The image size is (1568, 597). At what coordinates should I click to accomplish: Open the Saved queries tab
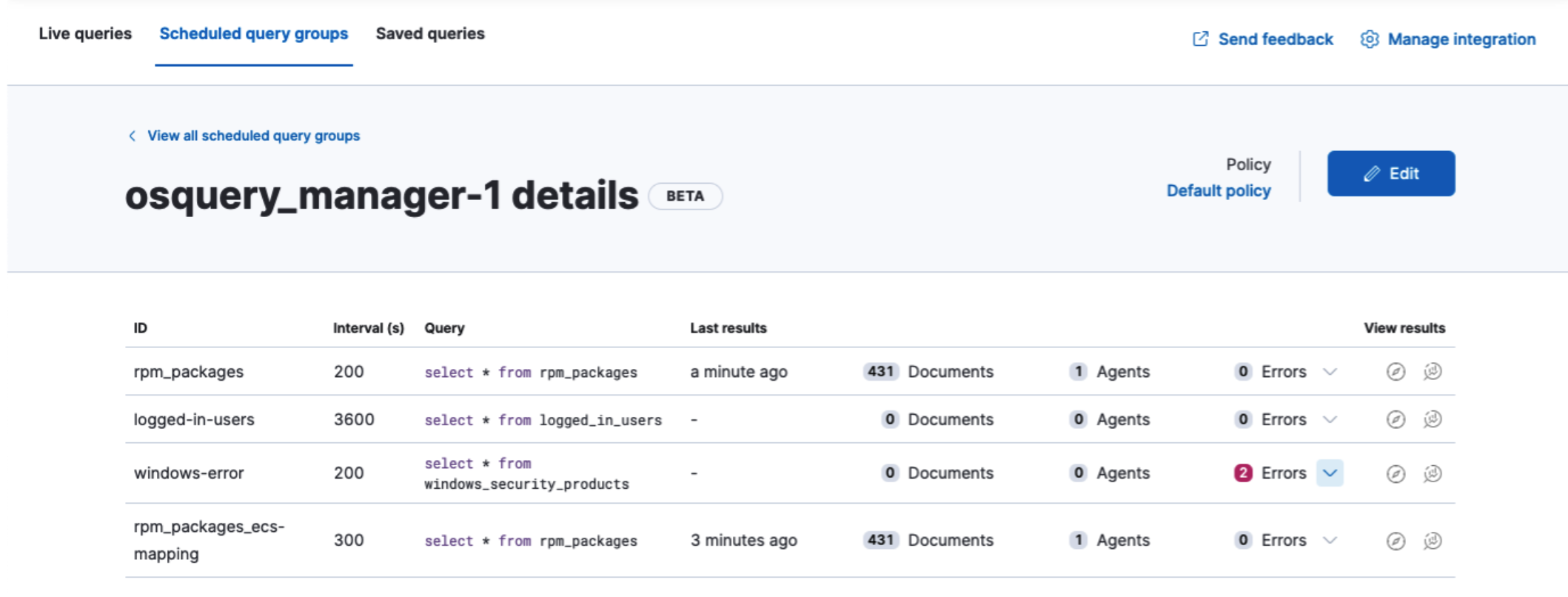[x=430, y=34]
